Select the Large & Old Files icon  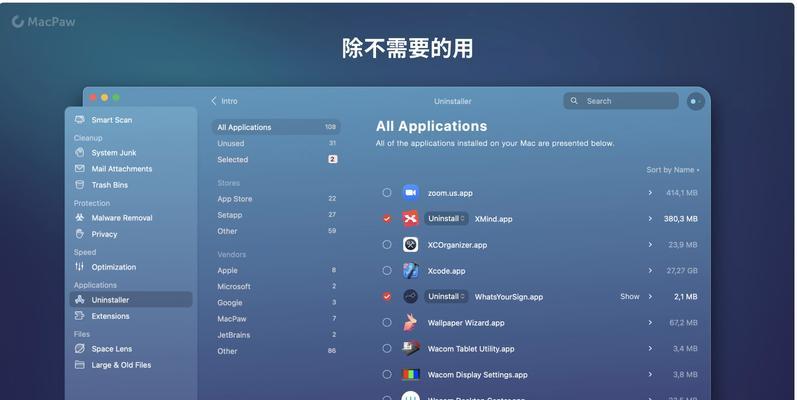80,364
